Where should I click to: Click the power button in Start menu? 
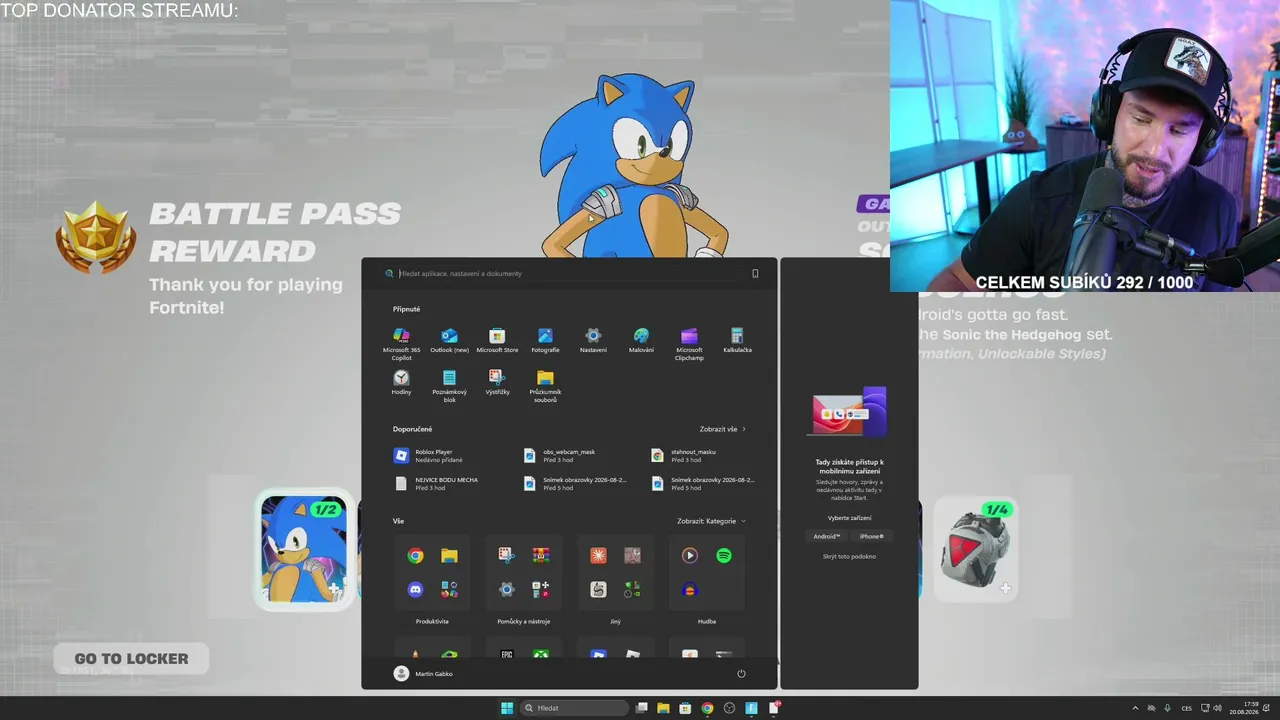coord(741,673)
